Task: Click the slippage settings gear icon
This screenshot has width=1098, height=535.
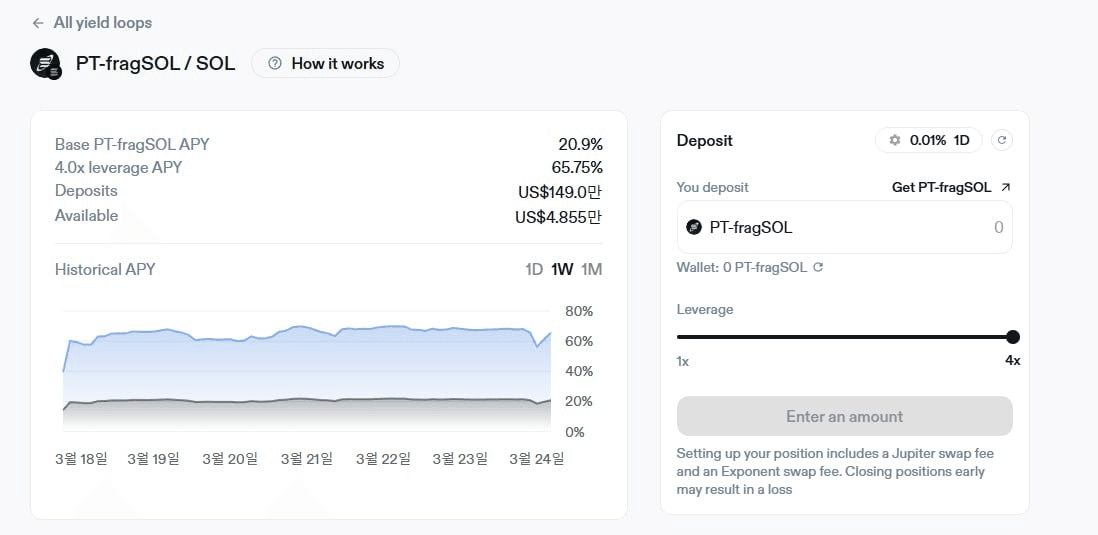Action: tap(895, 140)
